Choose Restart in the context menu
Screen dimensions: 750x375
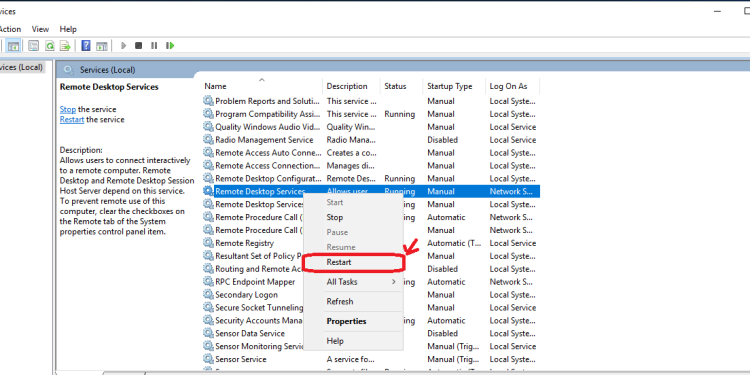tap(353, 262)
